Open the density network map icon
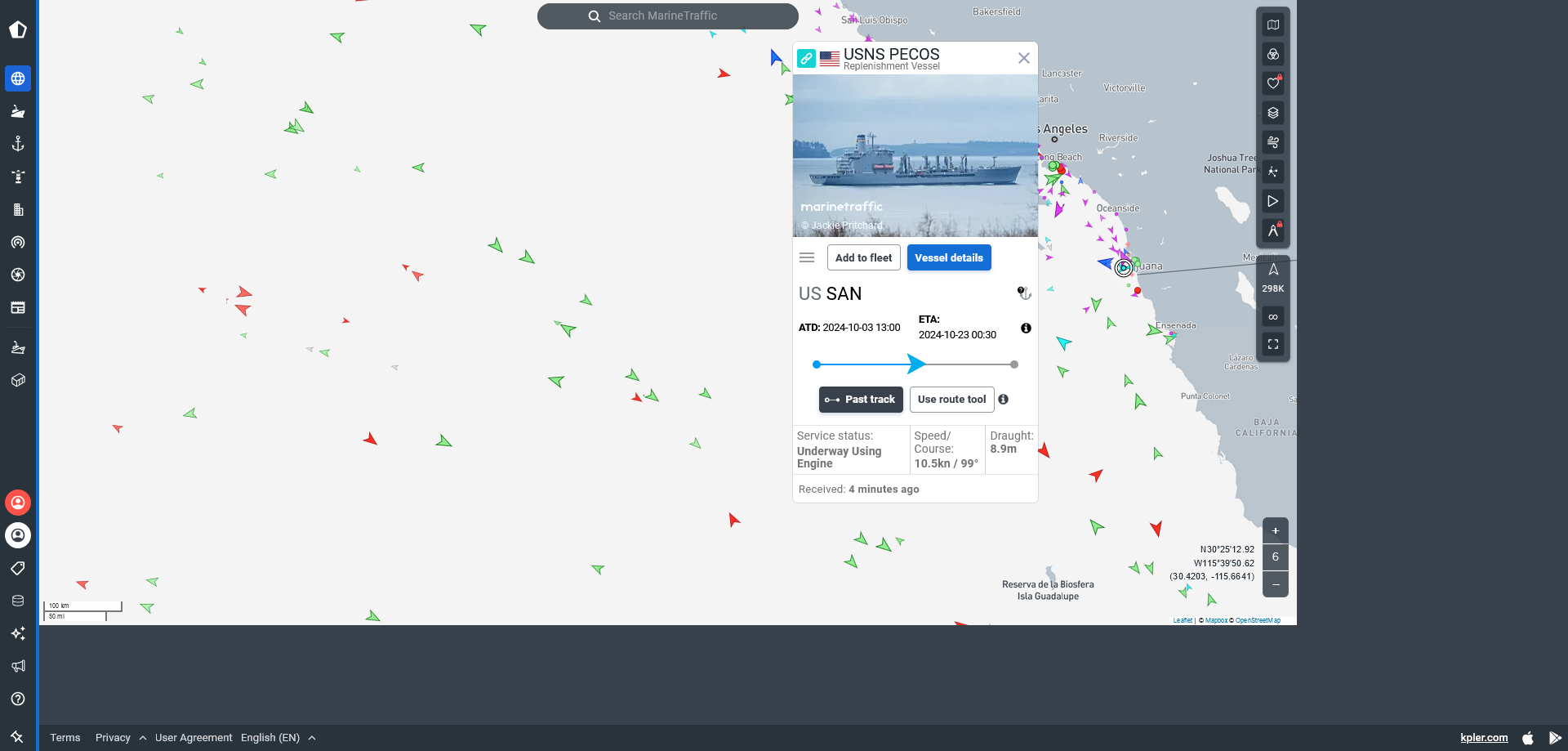Viewport: 1568px width, 751px height. point(1273,172)
